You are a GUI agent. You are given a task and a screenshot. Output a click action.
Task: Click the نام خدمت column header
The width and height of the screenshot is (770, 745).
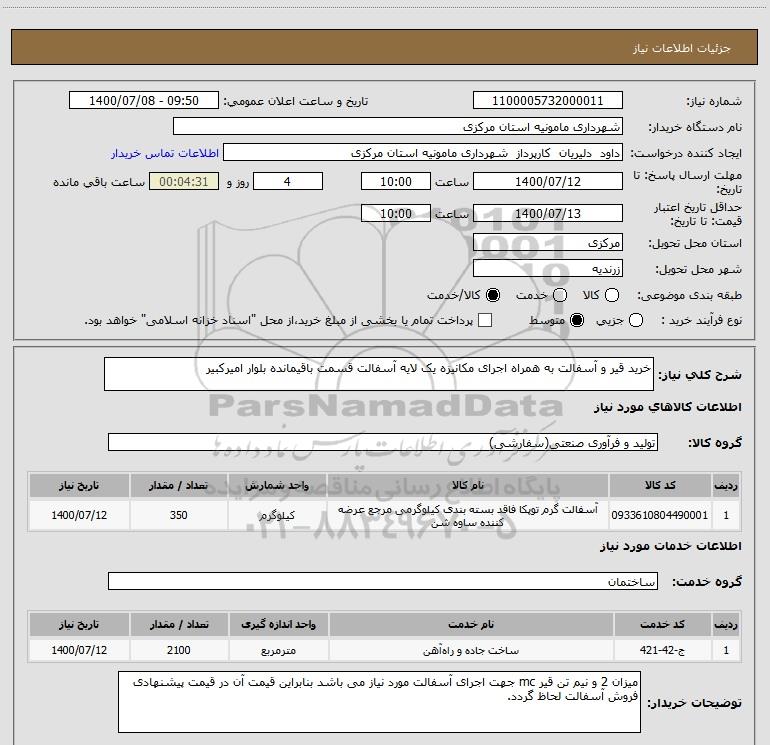[x=471, y=625]
